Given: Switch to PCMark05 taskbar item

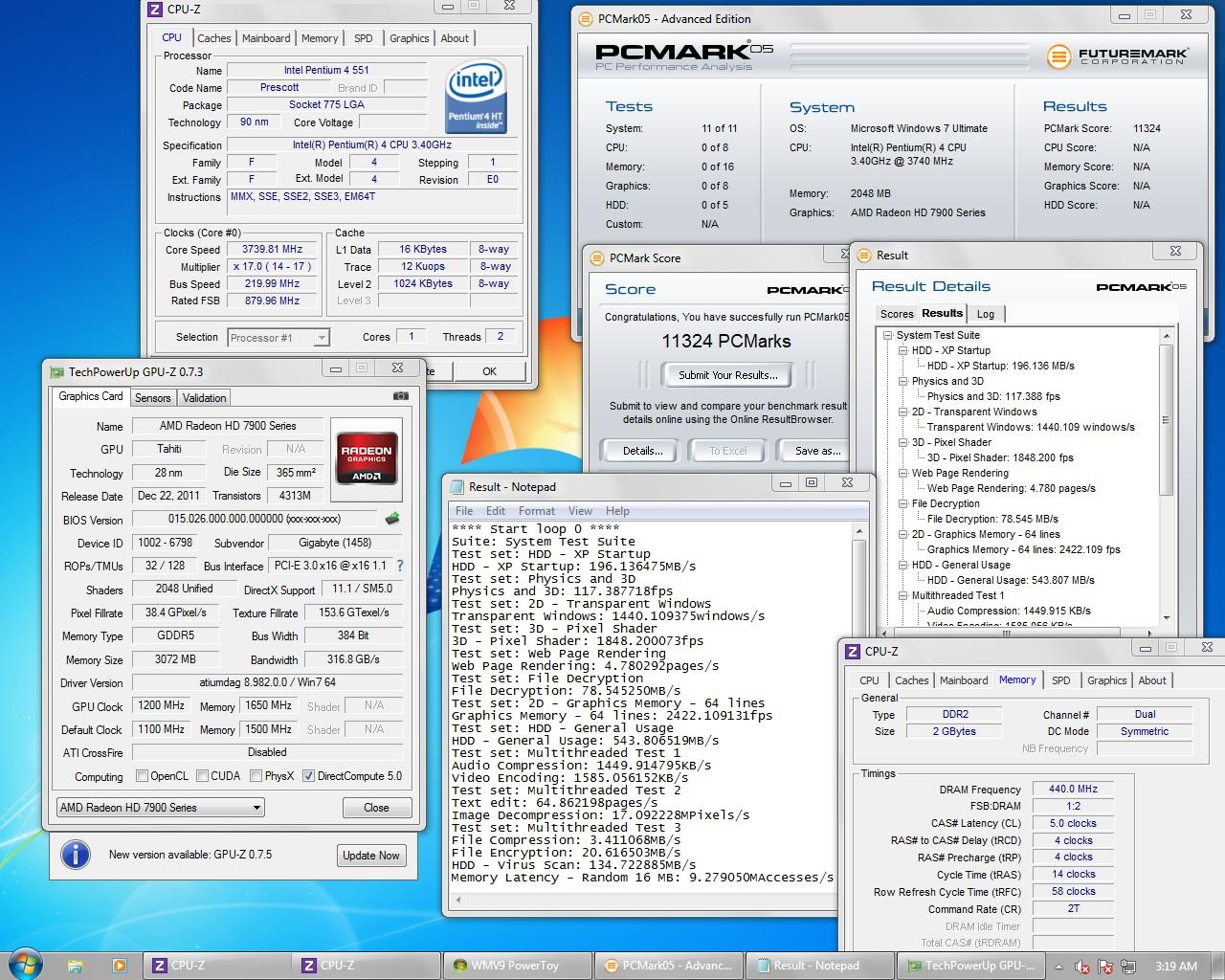Looking at the screenshot, I should click(x=667, y=966).
